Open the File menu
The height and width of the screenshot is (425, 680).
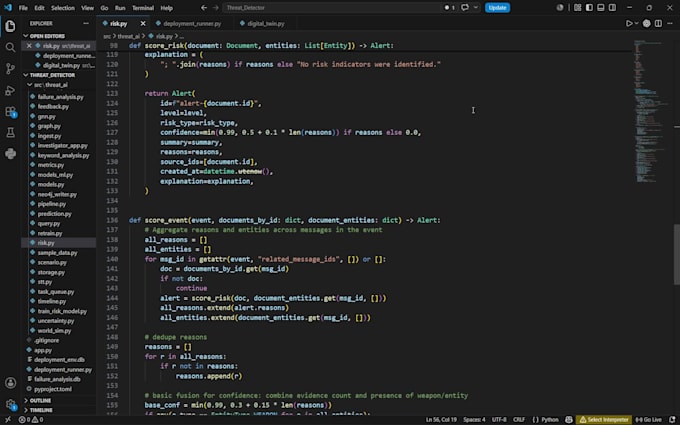[x=23, y=8]
